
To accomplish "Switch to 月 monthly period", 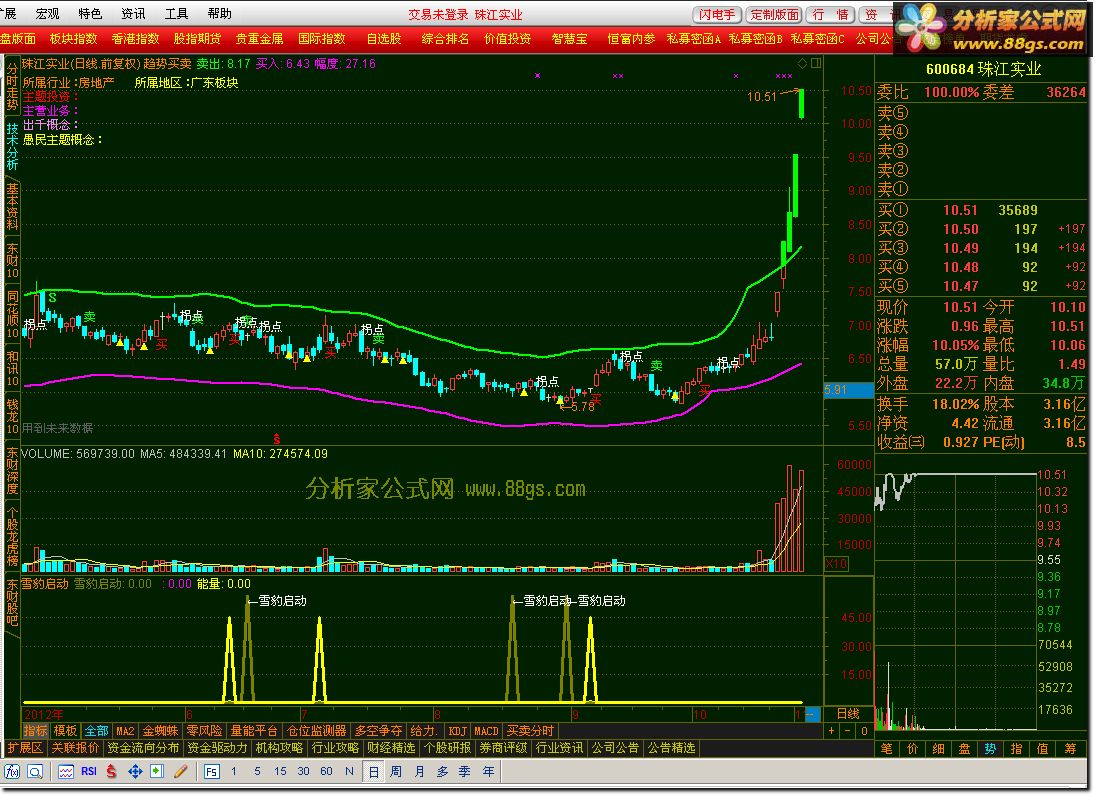I will point(419,771).
